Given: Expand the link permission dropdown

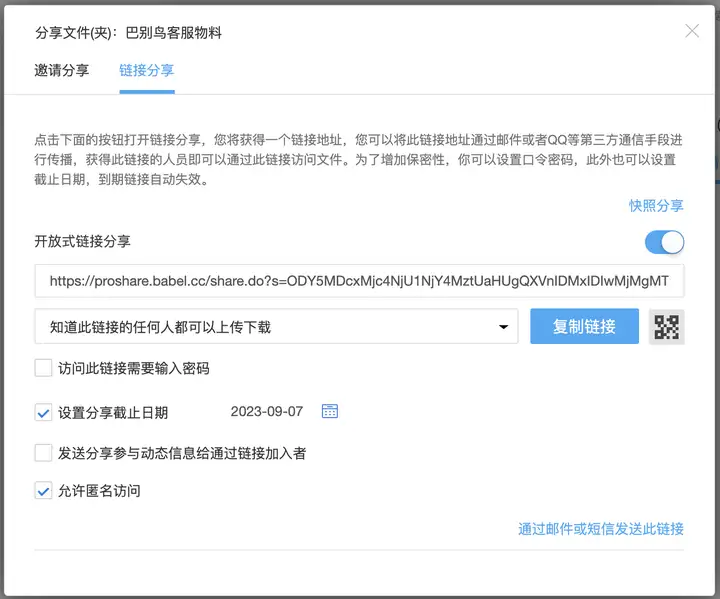Looking at the screenshot, I should [276, 327].
